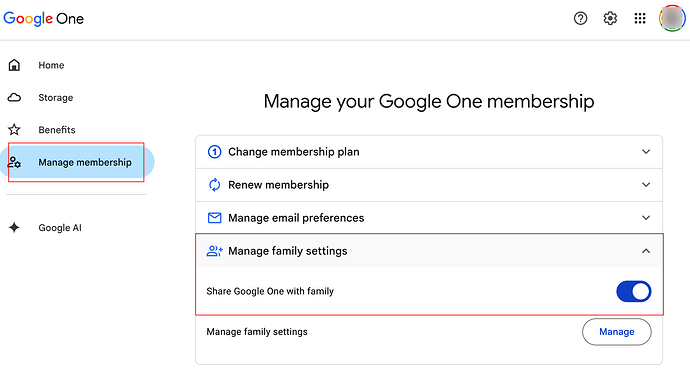690x371 pixels.
Task: Click the Manage button for family settings
Action: point(617,332)
